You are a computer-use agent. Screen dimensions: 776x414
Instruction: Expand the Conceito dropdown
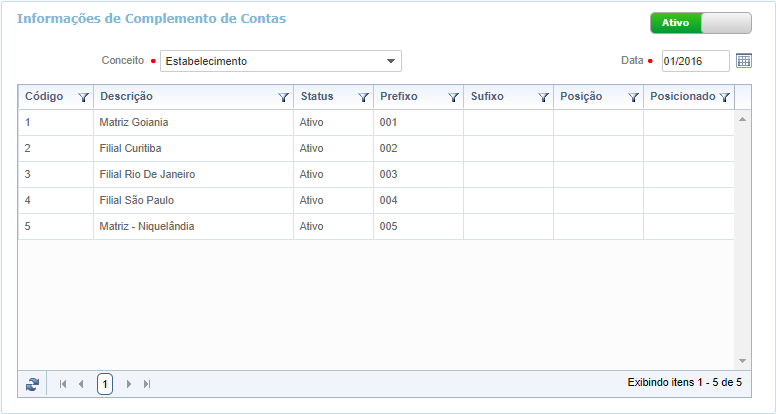click(391, 62)
